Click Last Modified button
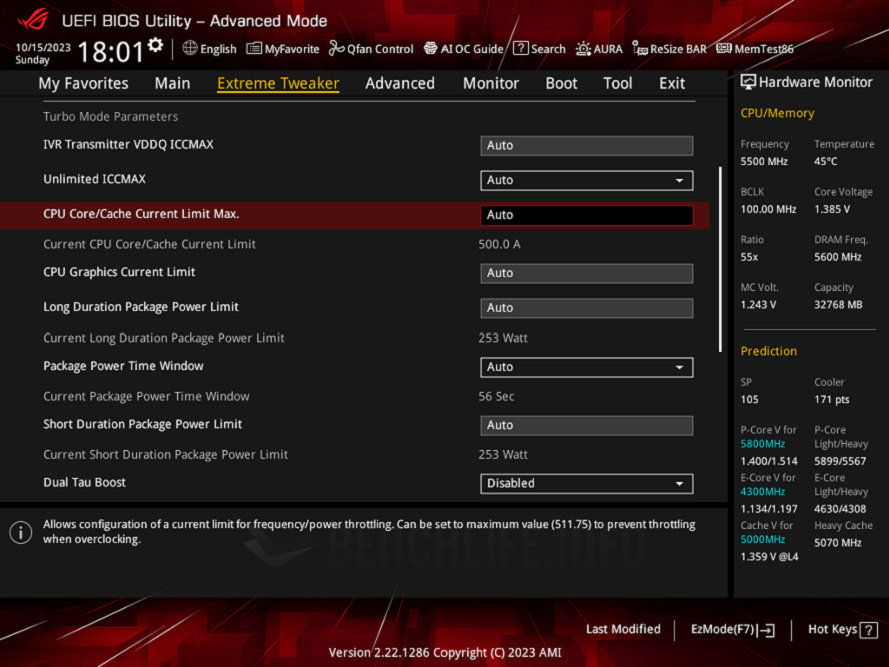 [x=623, y=629]
